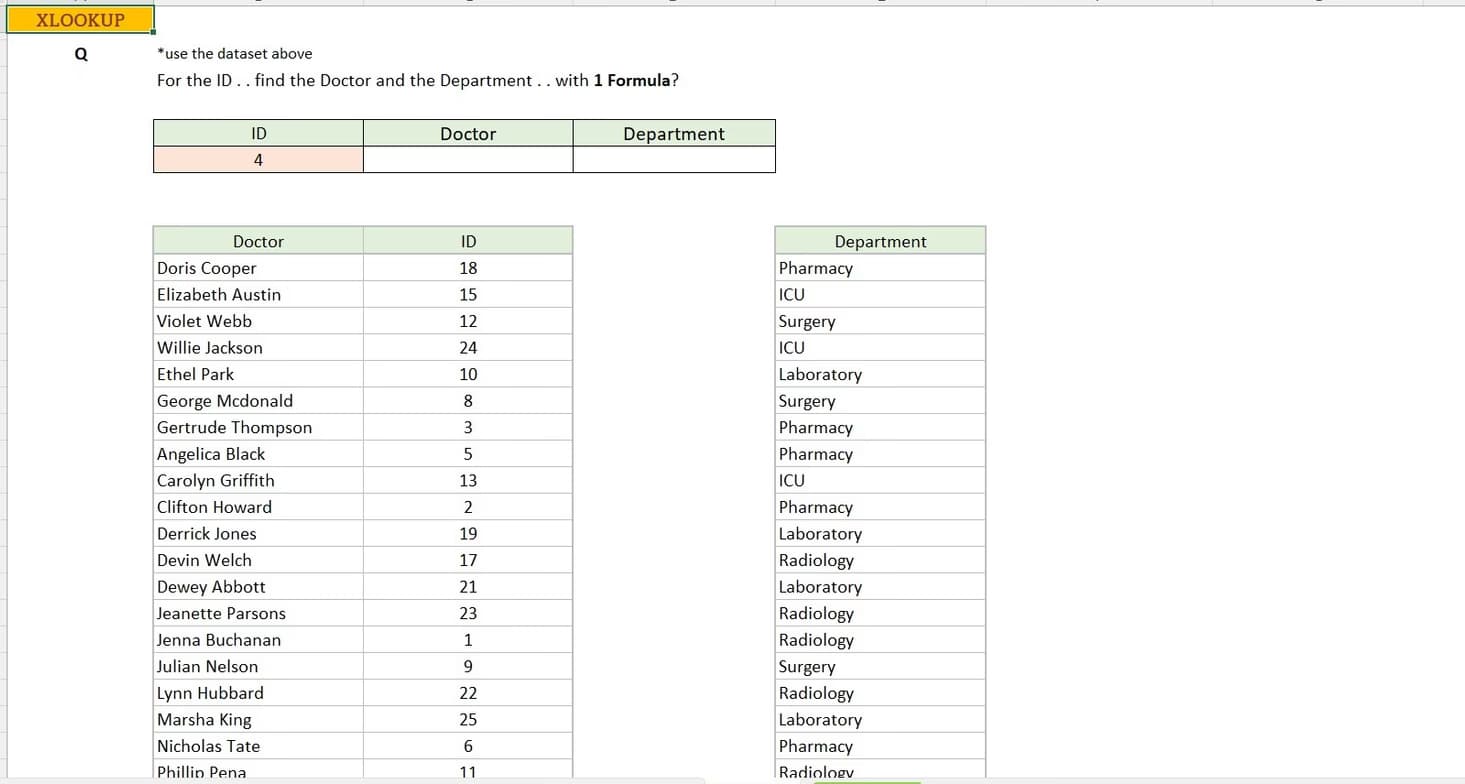1465x784 pixels.
Task: Click the Jenna Buchanan cell
Action: [x=258, y=640]
